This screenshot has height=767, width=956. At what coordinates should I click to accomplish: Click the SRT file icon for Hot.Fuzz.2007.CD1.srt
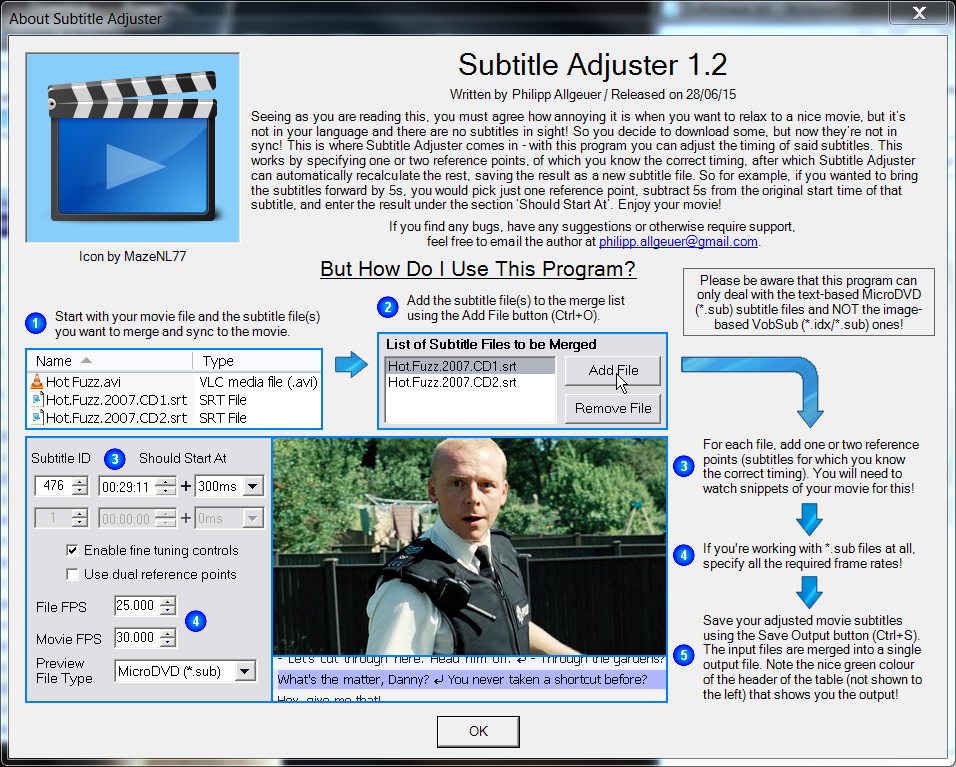37,400
